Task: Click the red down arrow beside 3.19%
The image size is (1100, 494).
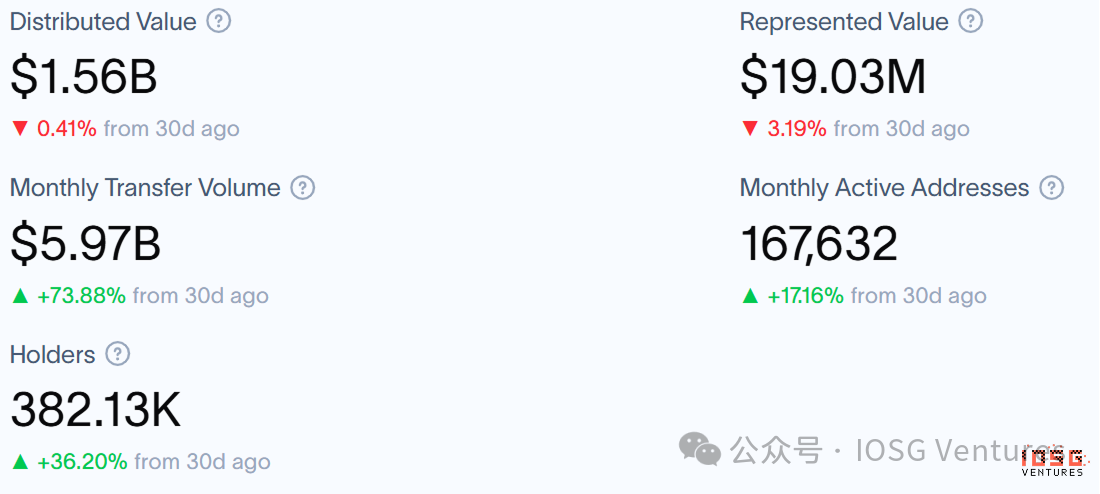Action: (x=750, y=129)
